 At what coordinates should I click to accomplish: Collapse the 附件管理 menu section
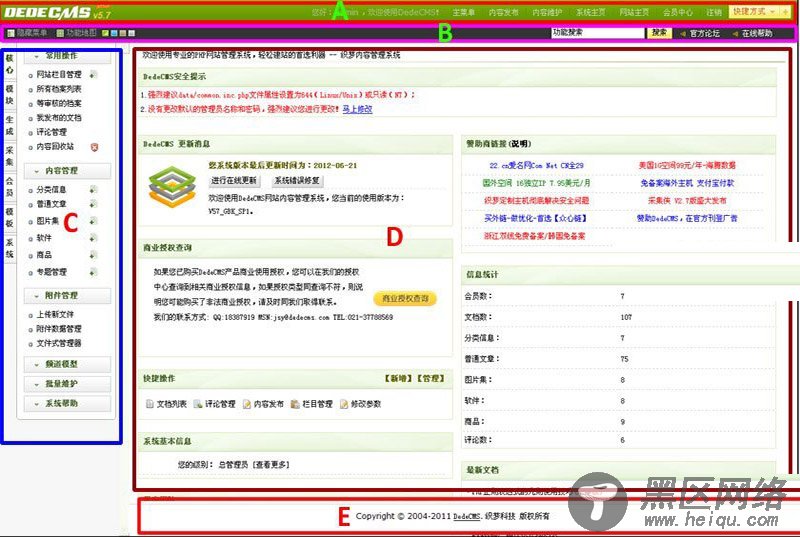[x=67, y=296]
